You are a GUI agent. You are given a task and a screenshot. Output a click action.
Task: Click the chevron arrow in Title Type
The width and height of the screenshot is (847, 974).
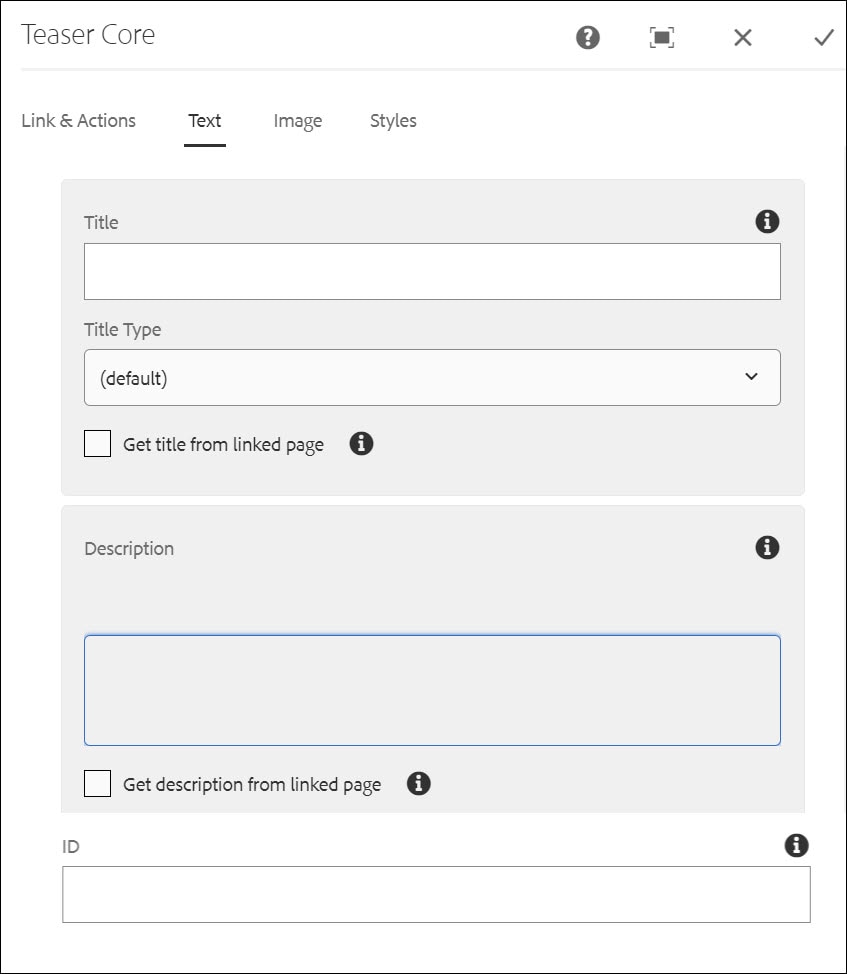[x=751, y=376]
